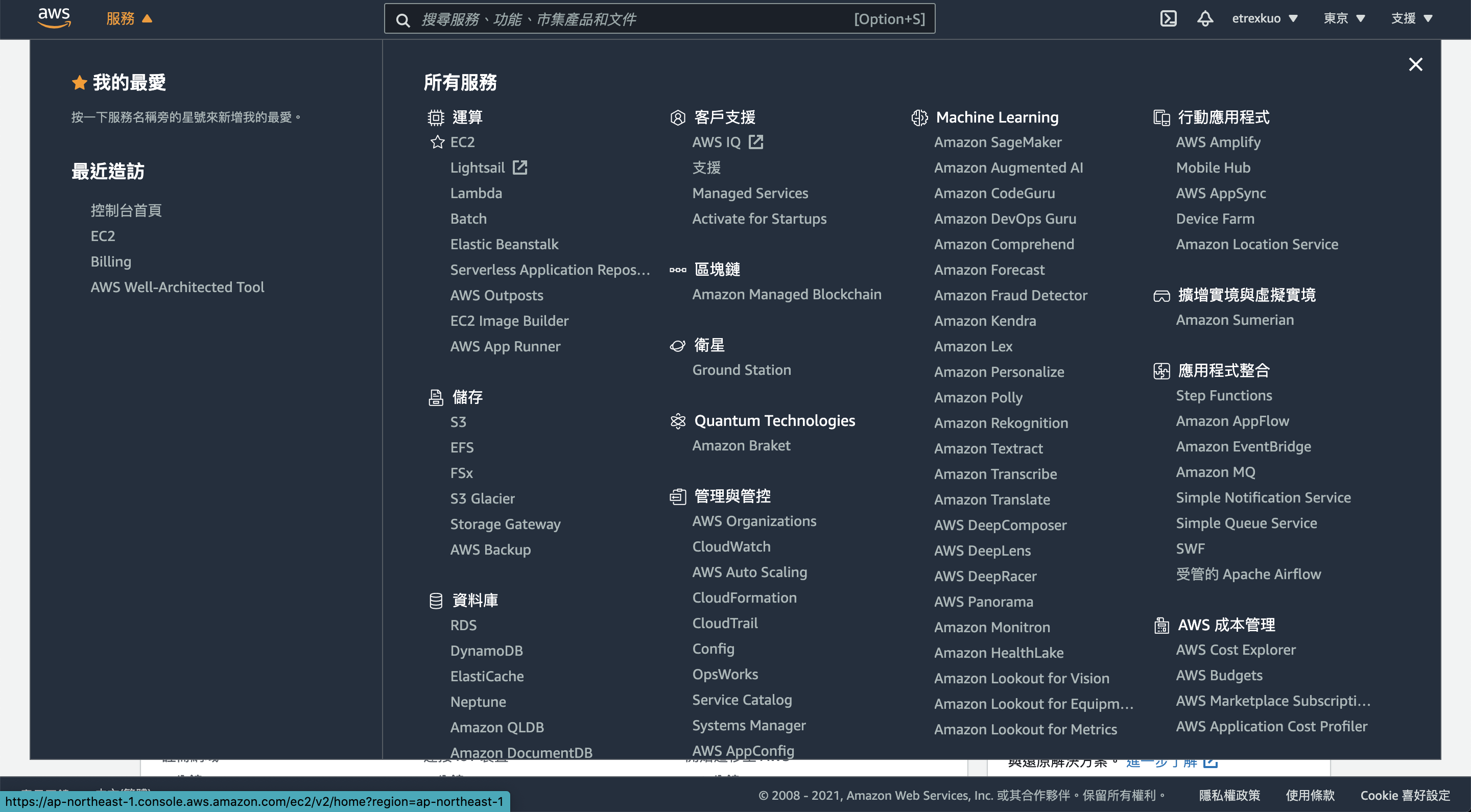Open Cookie 喜好設定 in footer

click(x=1405, y=796)
